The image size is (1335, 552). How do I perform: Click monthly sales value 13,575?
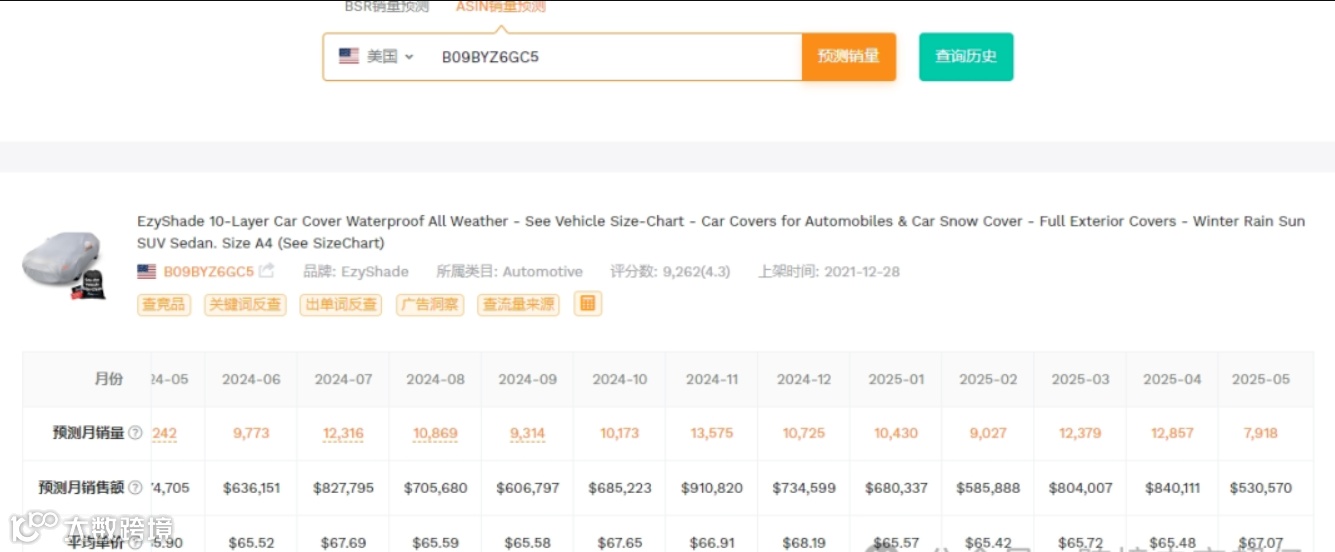tap(711, 433)
